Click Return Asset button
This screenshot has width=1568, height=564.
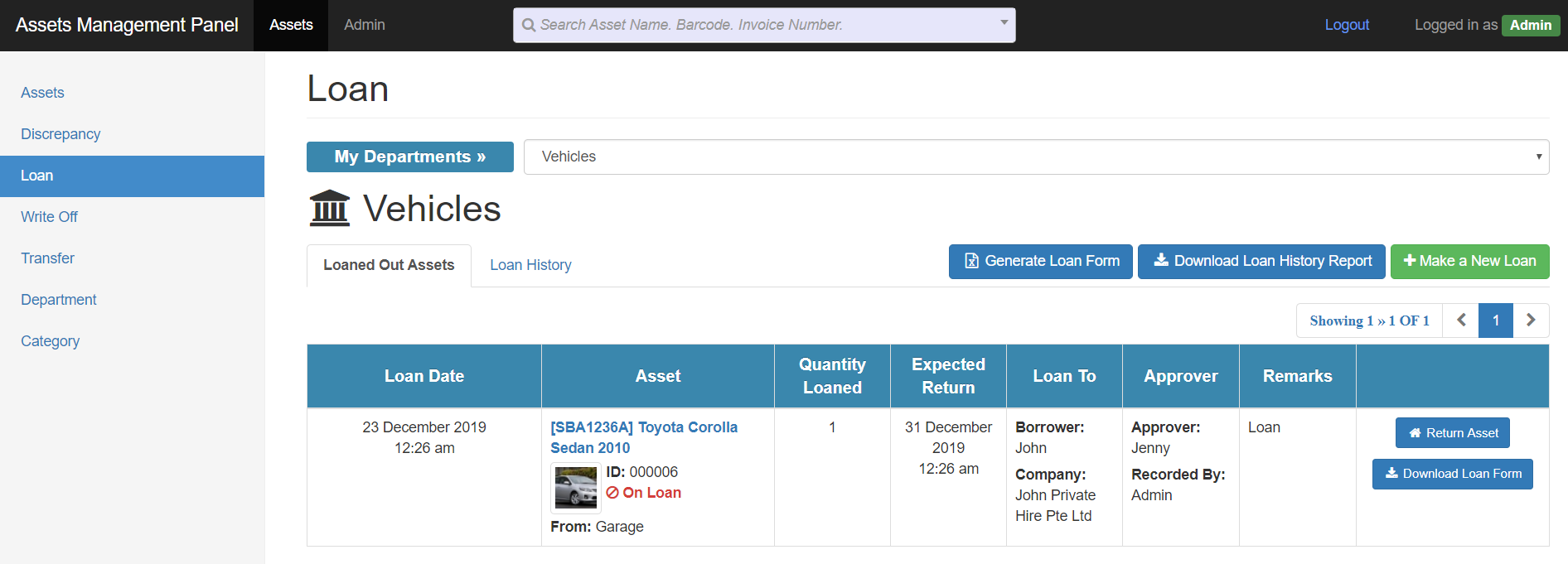point(1453,433)
